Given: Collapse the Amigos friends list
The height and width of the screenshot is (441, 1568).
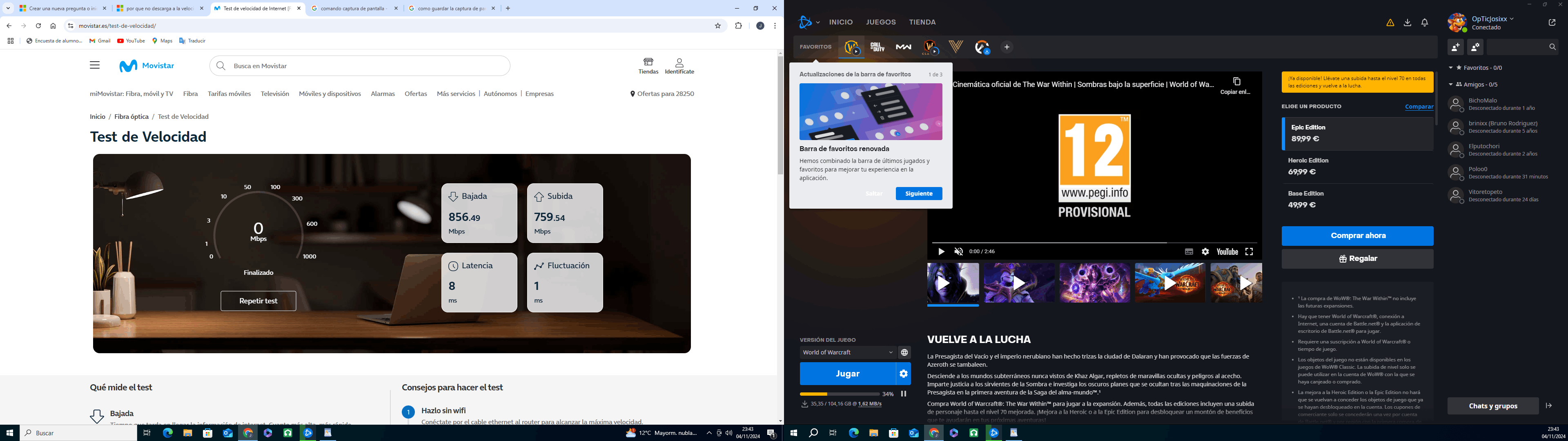Looking at the screenshot, I should pos(1451,85).
